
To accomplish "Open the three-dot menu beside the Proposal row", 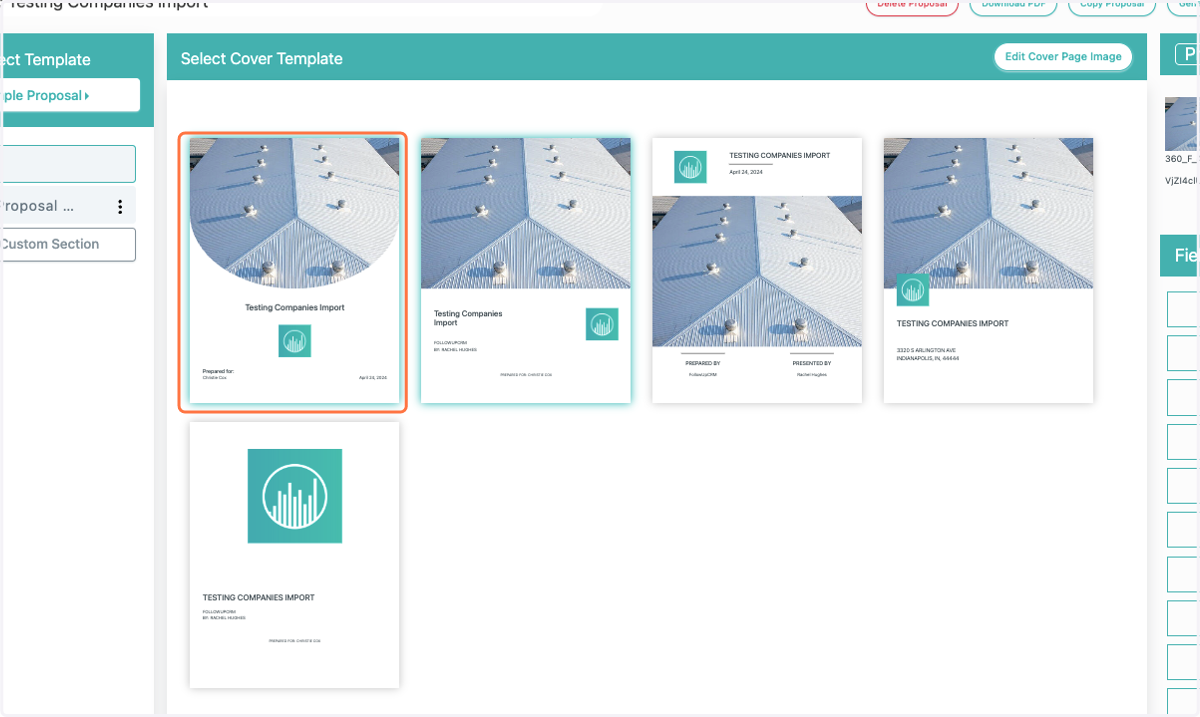I will coord(120,207).
